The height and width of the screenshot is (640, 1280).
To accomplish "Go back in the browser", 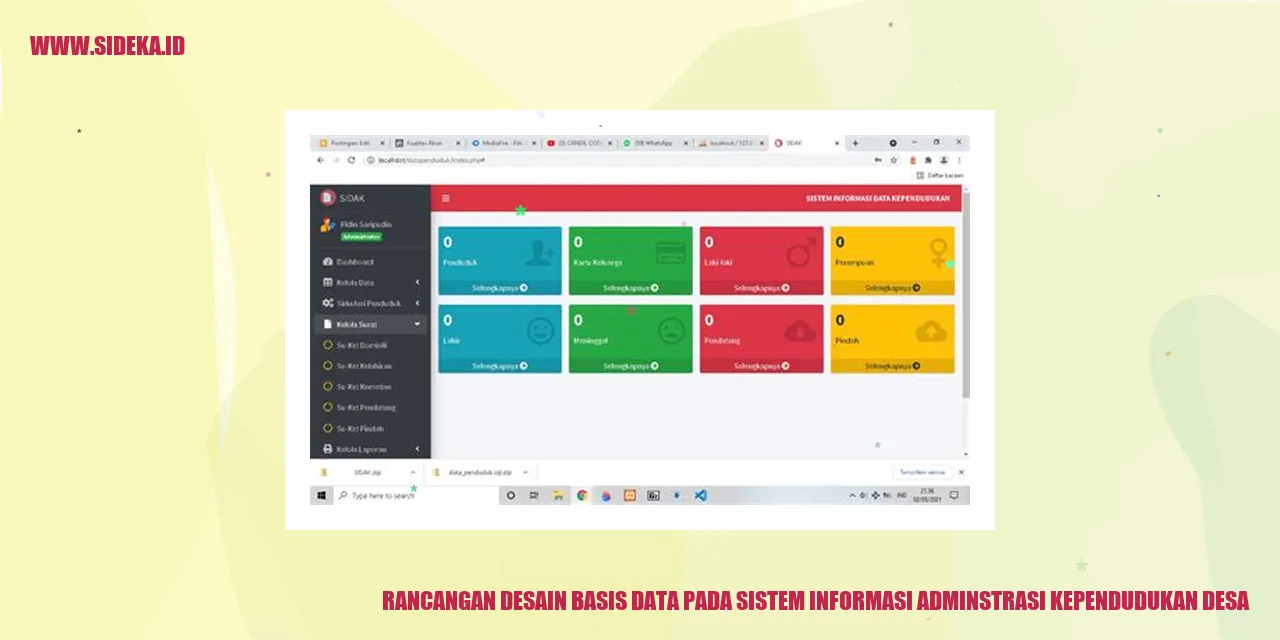I will pos(321,160).
